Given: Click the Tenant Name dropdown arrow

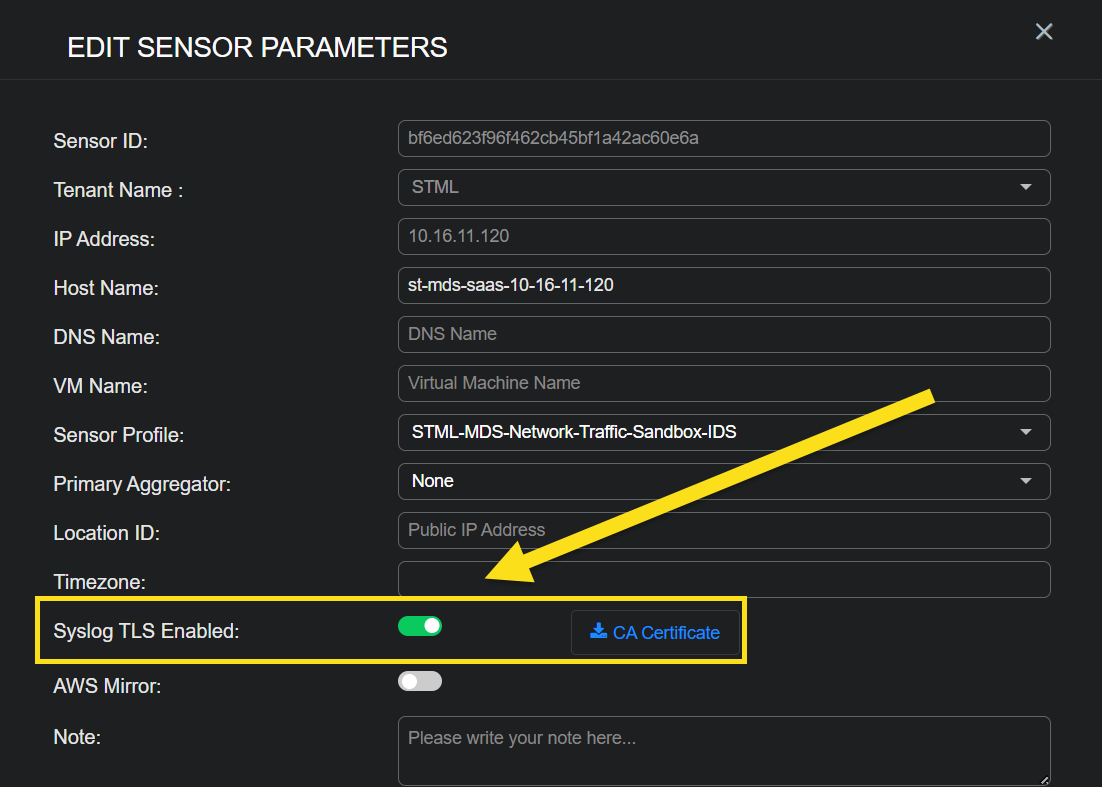Looking at the screenshot, I should coord(1026,187).
